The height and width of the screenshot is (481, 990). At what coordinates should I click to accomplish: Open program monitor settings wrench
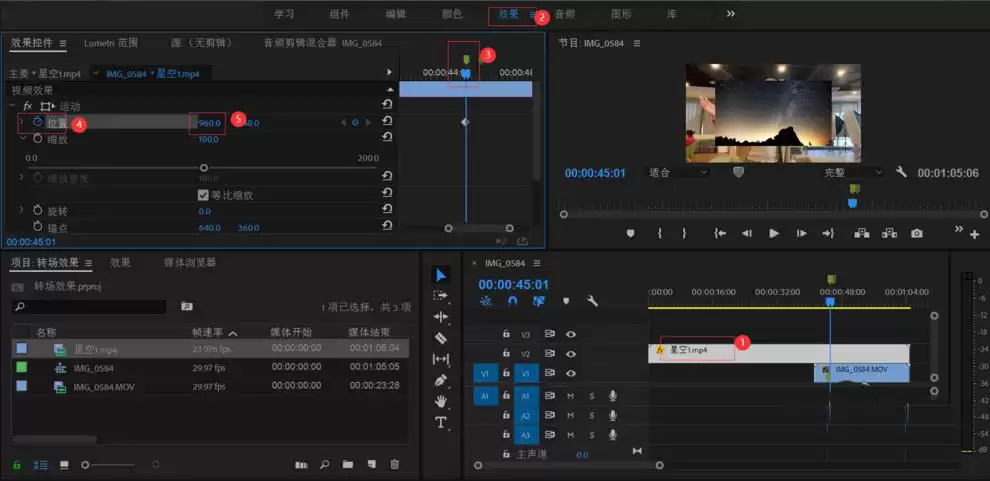(902, 172)
